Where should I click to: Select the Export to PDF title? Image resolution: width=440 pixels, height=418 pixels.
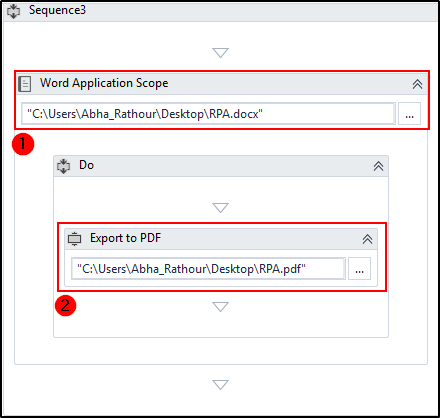125,238
